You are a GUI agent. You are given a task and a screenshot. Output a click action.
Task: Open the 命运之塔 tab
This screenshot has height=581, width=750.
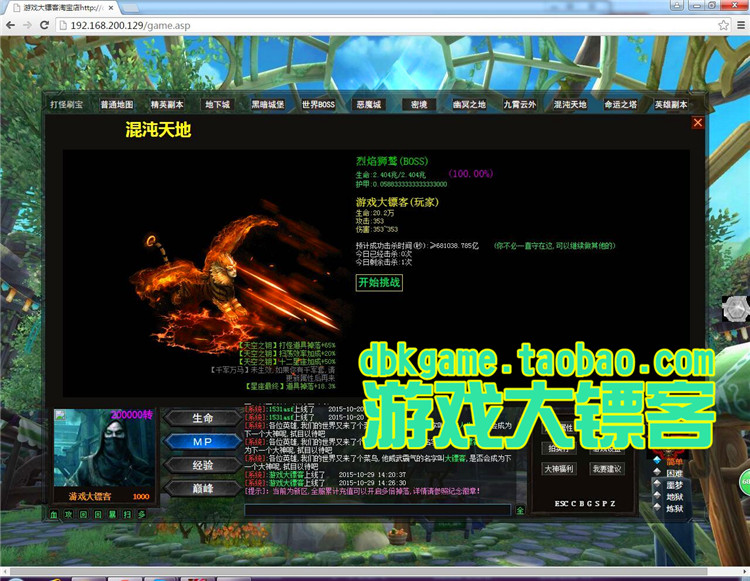click(x=620, y=104)
